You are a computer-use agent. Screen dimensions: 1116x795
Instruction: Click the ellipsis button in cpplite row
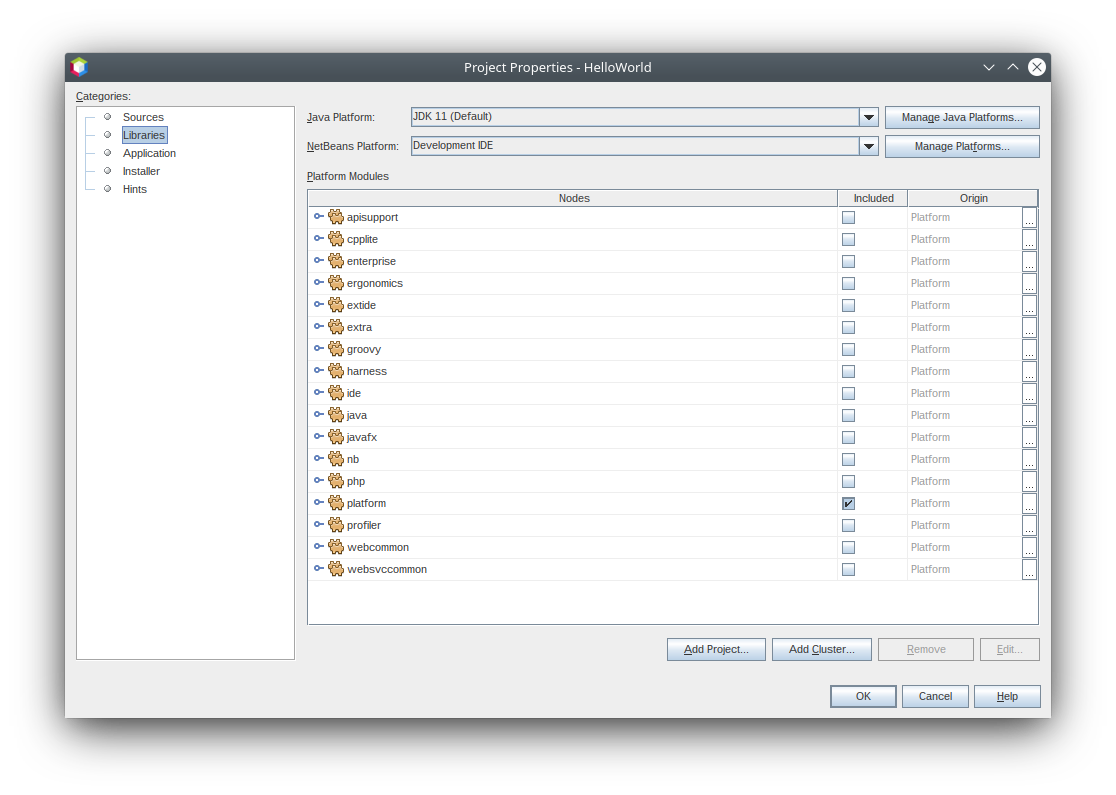1029,239
